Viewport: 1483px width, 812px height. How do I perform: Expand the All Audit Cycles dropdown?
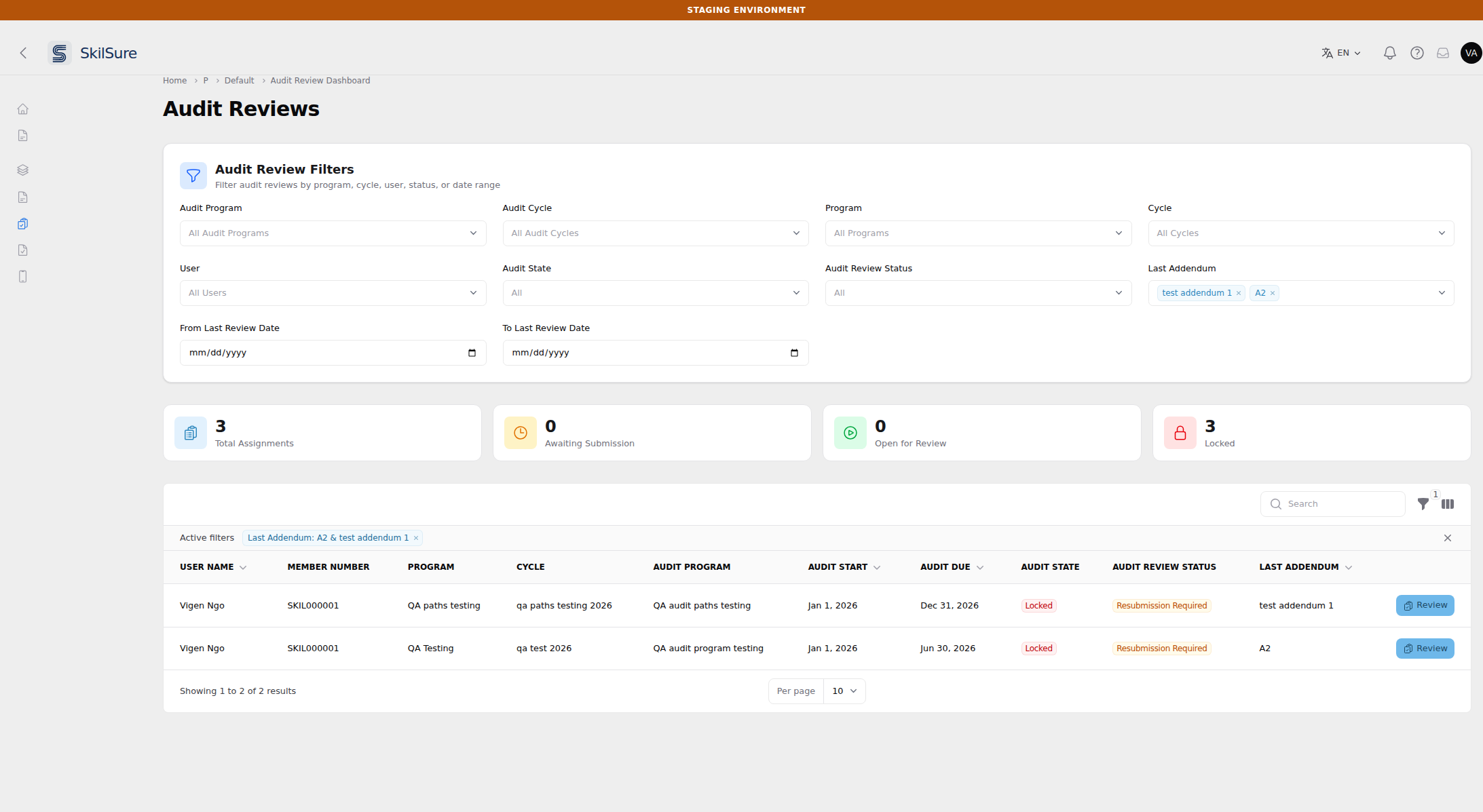(656, 233)
